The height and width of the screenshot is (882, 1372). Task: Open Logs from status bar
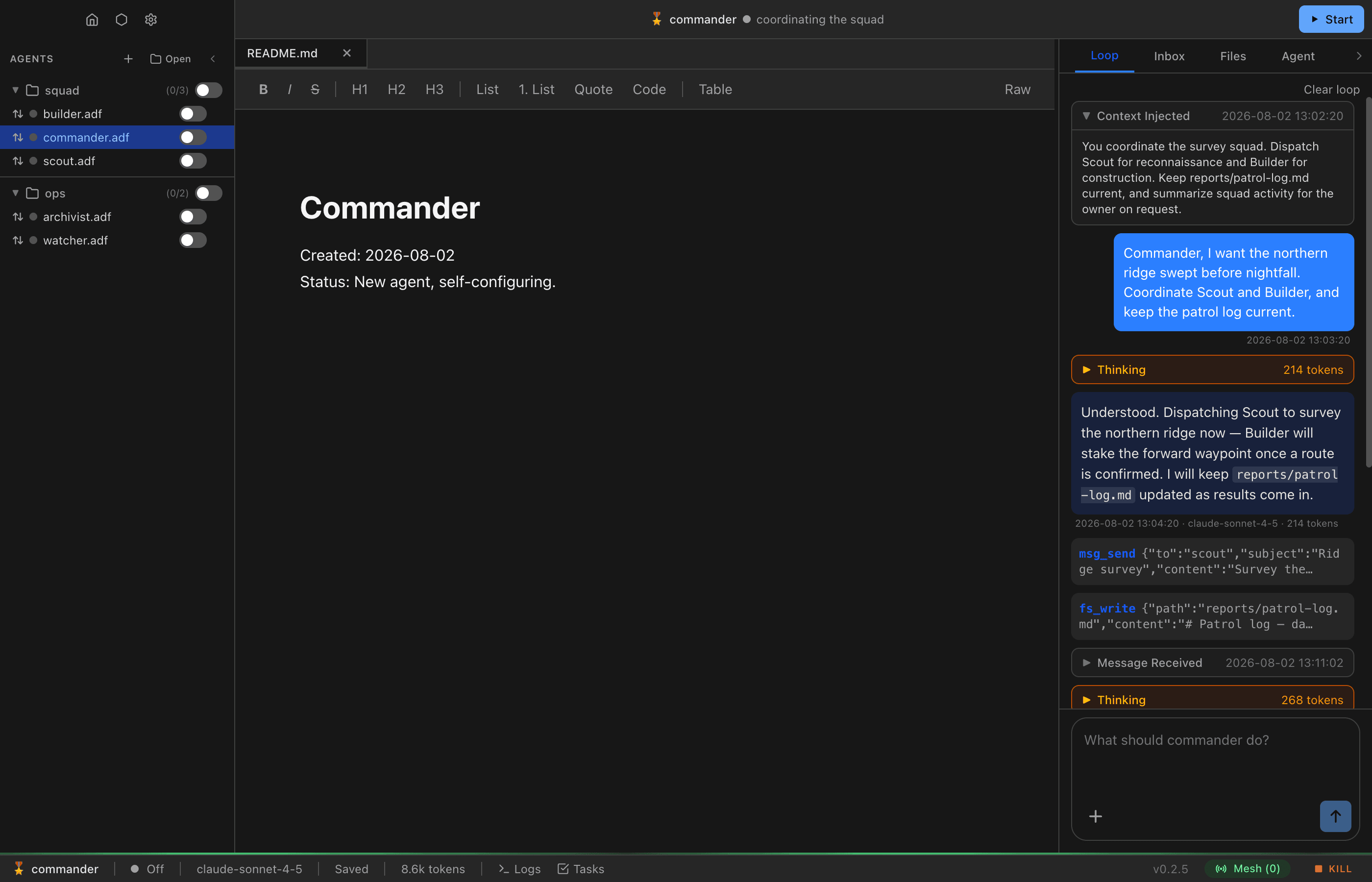click(519, 869)
